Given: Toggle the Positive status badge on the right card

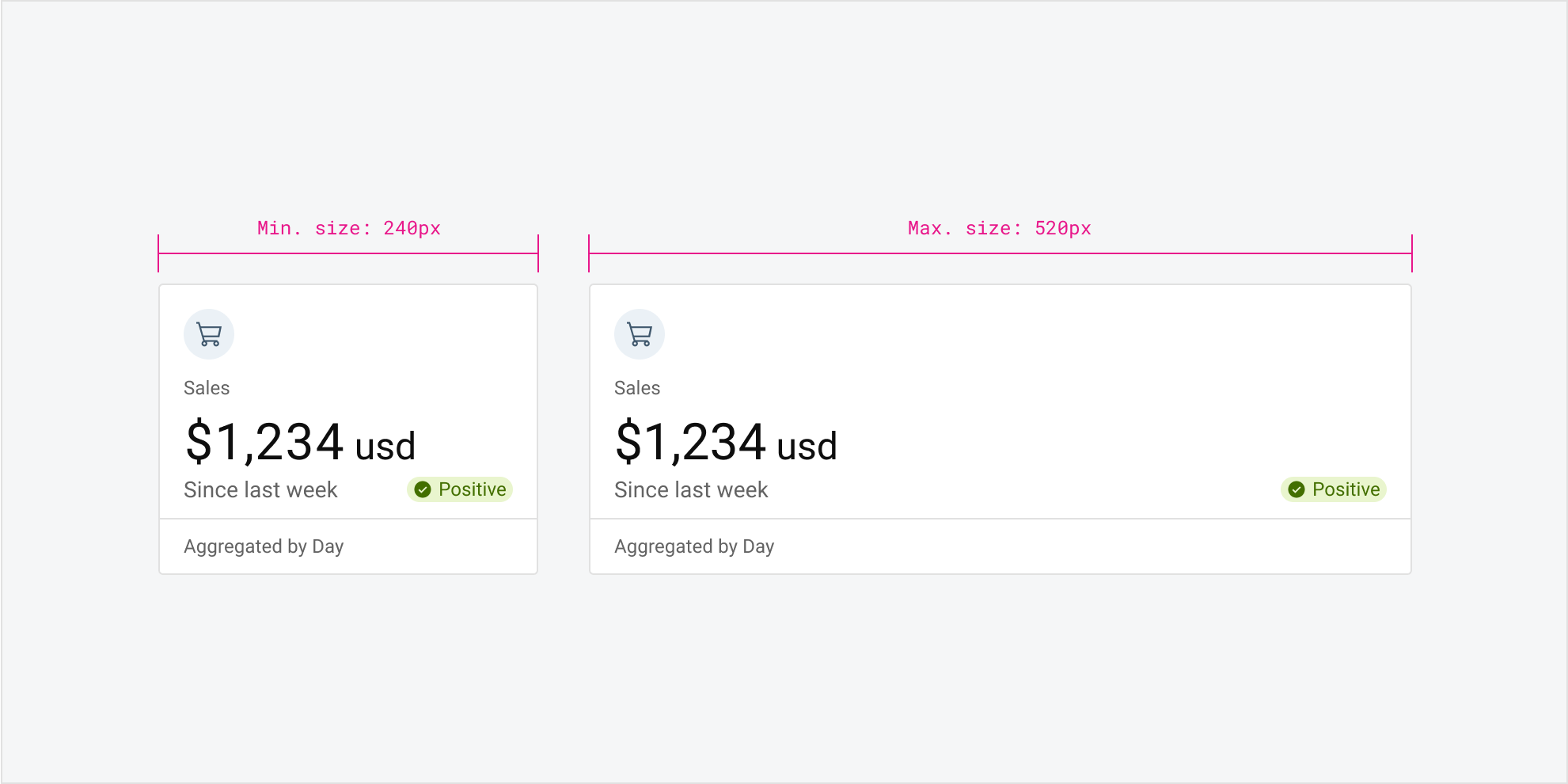Looking at the screenshot, I should [x=1333, y=489].
